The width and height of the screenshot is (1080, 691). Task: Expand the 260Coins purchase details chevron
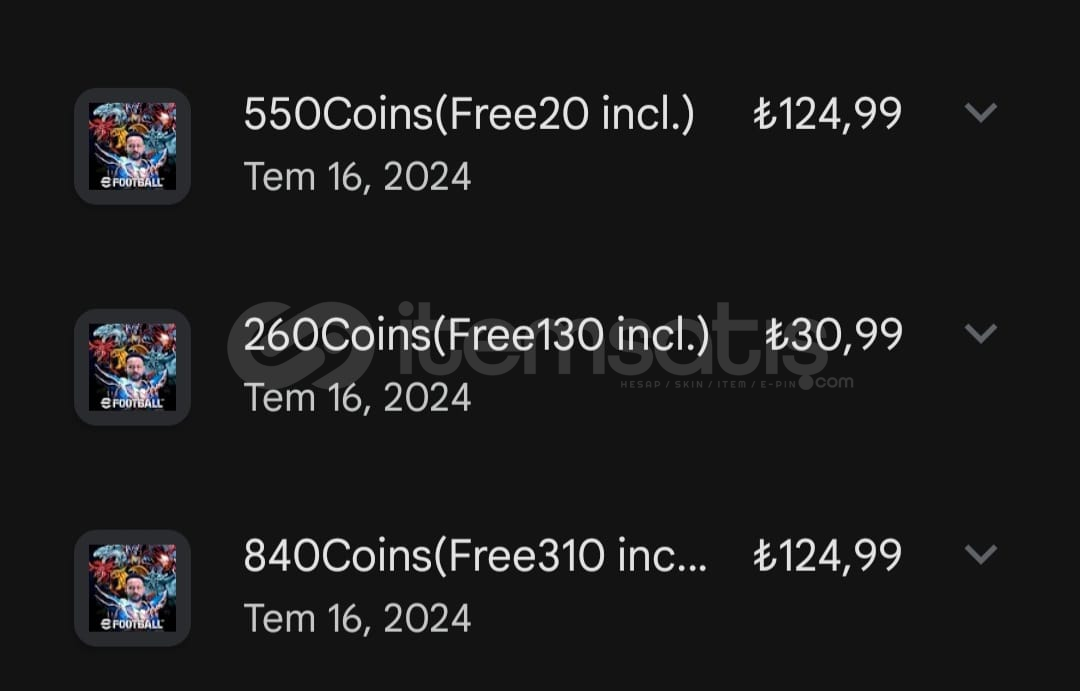pos(981,333)
